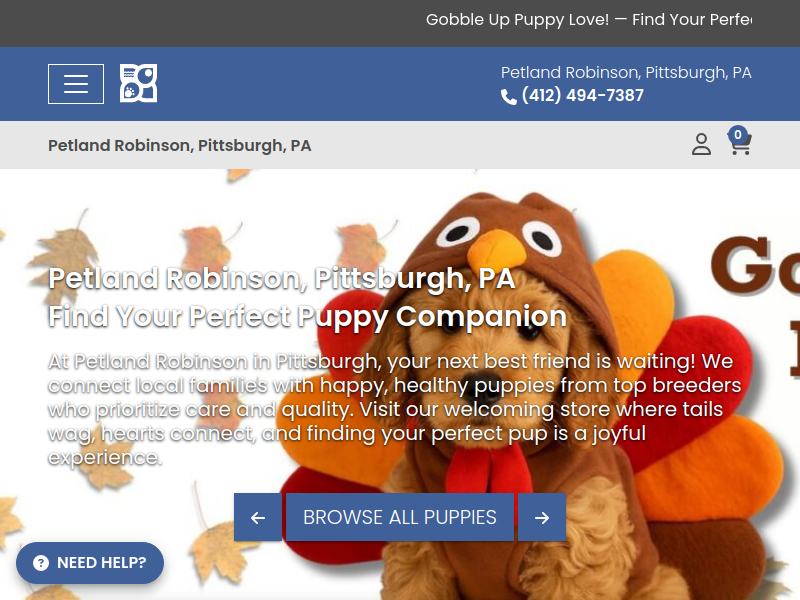Call the (412) 494-7387 number link
The image size is (800, 600).
click(582, 95)
